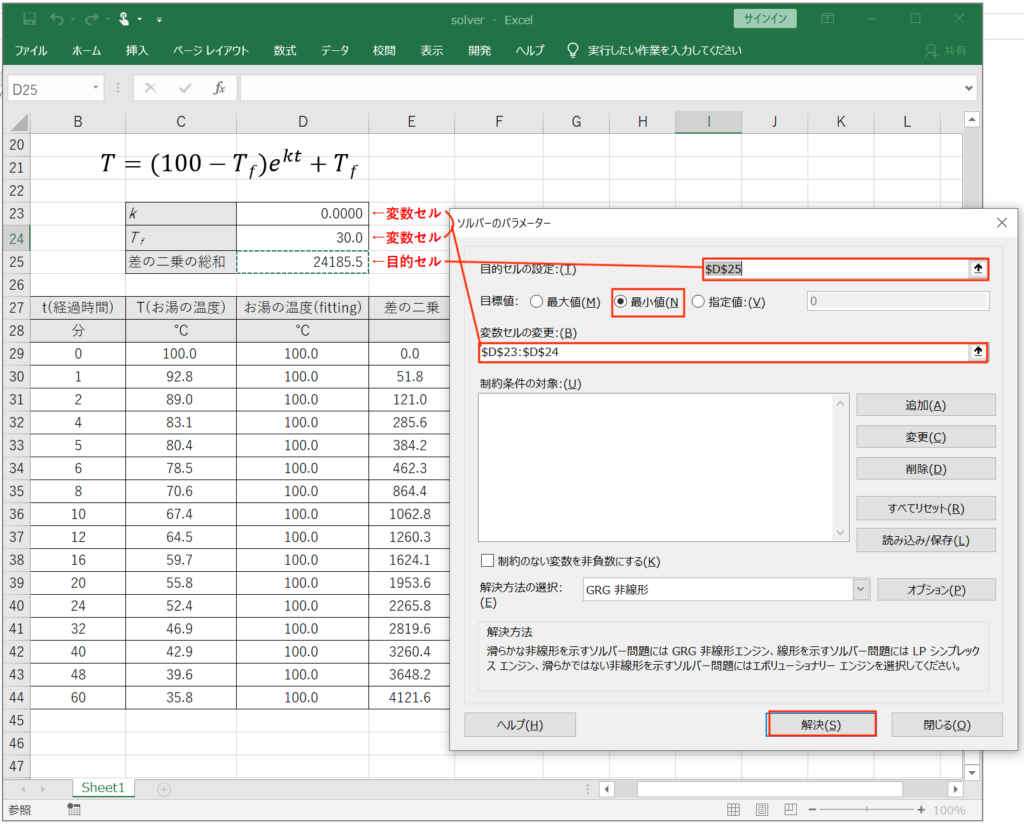
Task: Click the Insert Function fx icon
Action: pyautogui.click(x=219, y=88)
